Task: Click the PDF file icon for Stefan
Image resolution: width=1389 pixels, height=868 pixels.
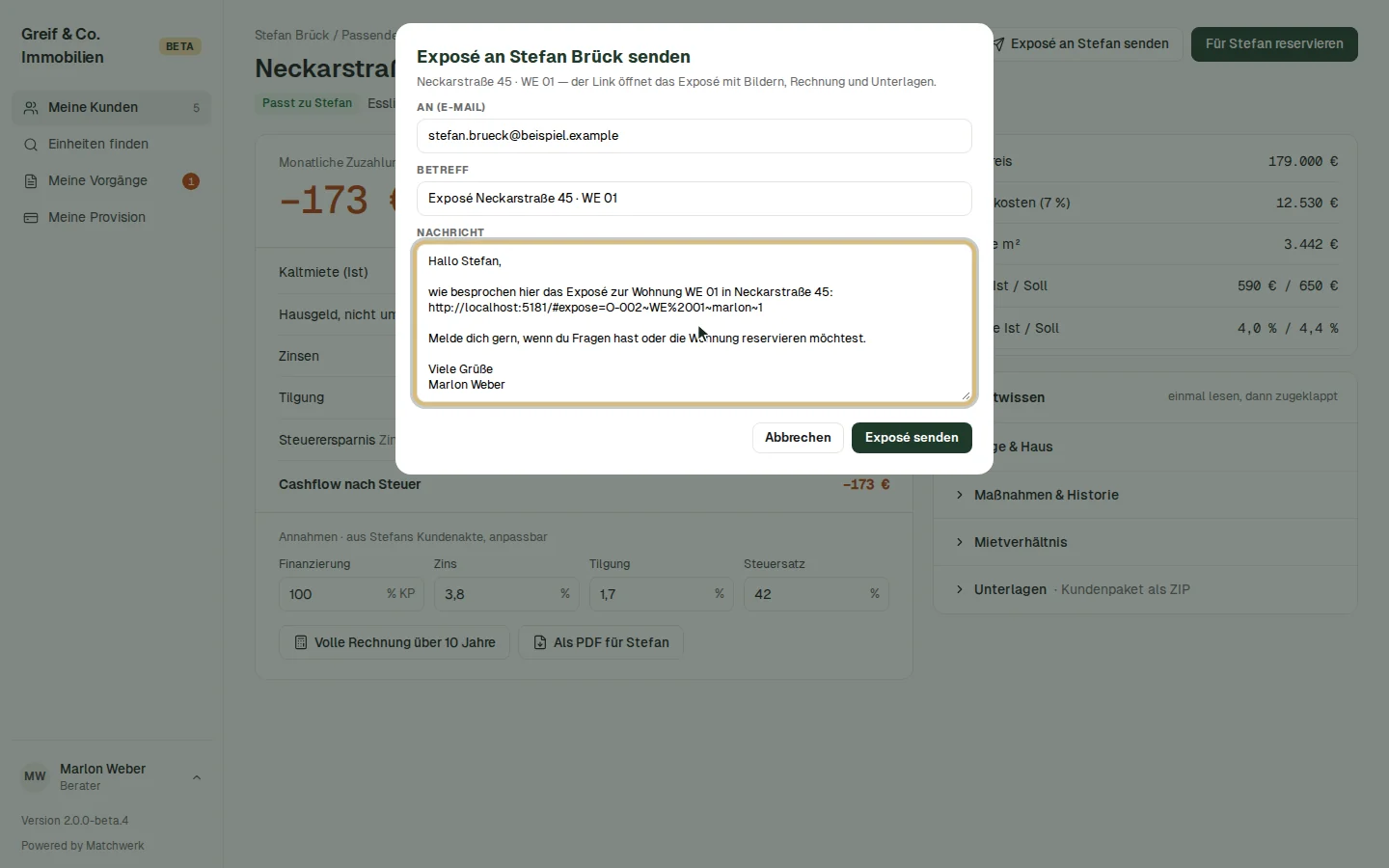Action: coord(540,642)
